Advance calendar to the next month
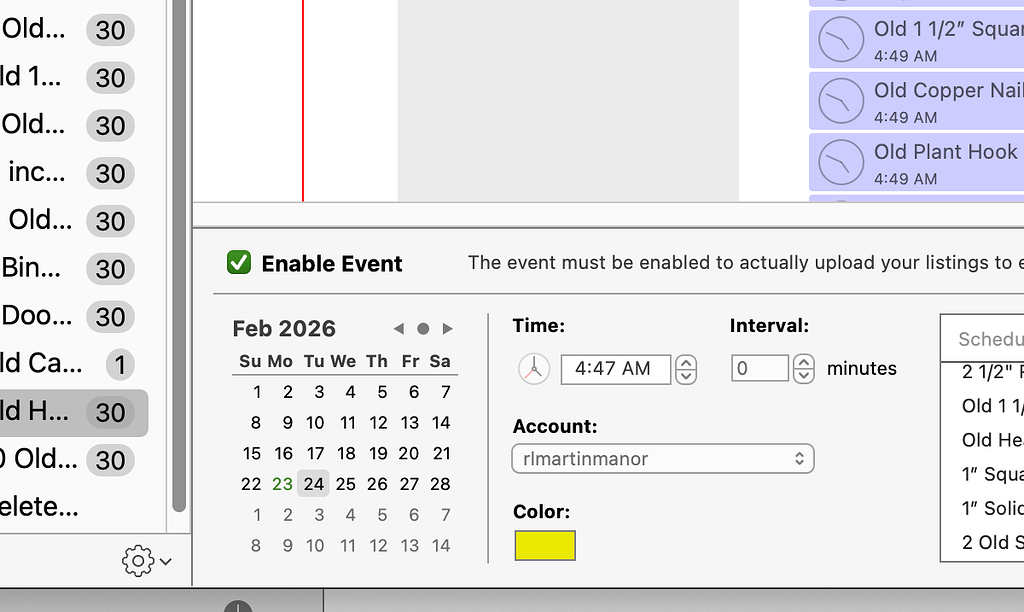The width and height of the screenshot is (1024, 612). coord(447,328)
